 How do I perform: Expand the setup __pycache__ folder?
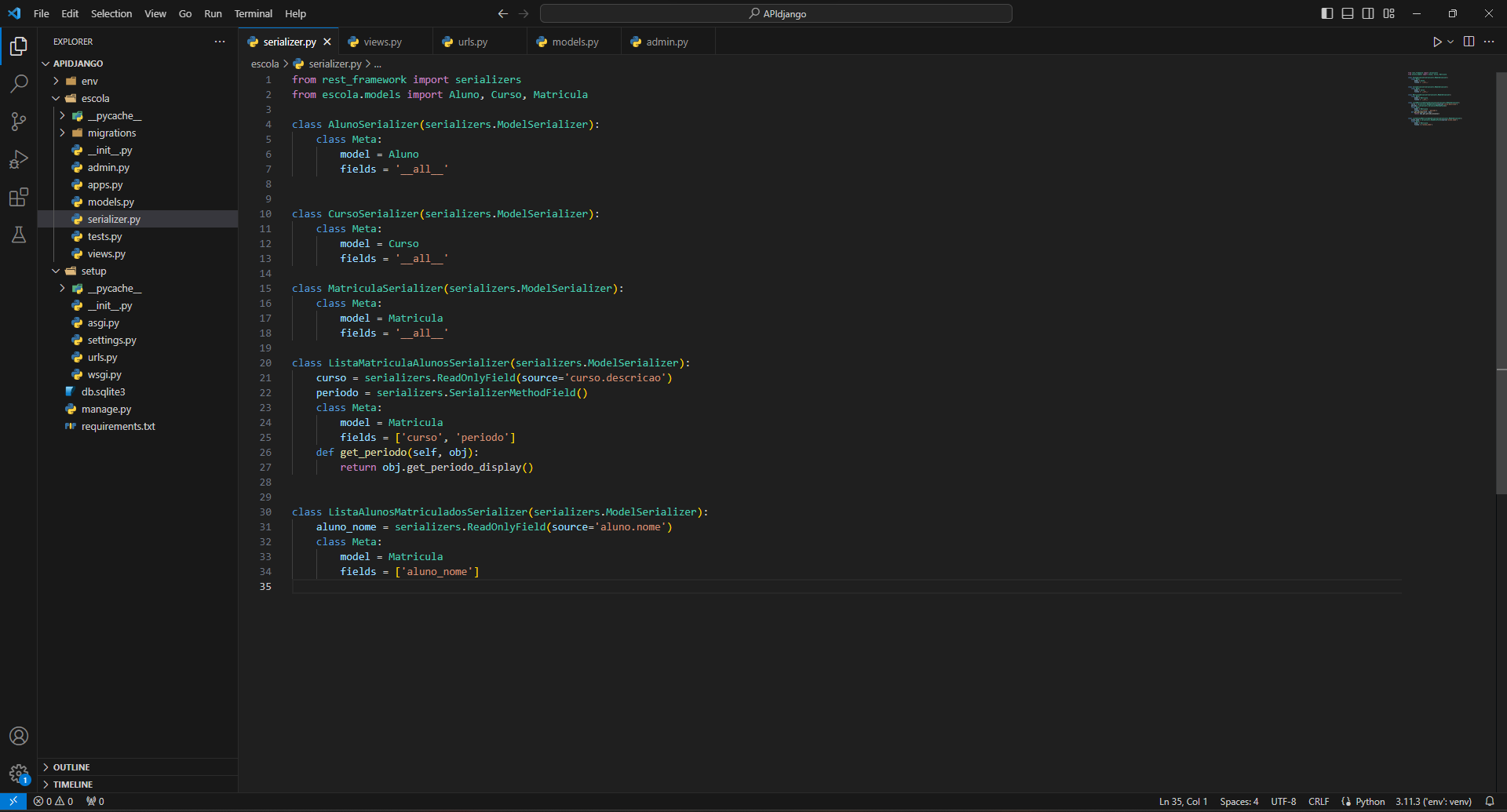click(62, 288)
